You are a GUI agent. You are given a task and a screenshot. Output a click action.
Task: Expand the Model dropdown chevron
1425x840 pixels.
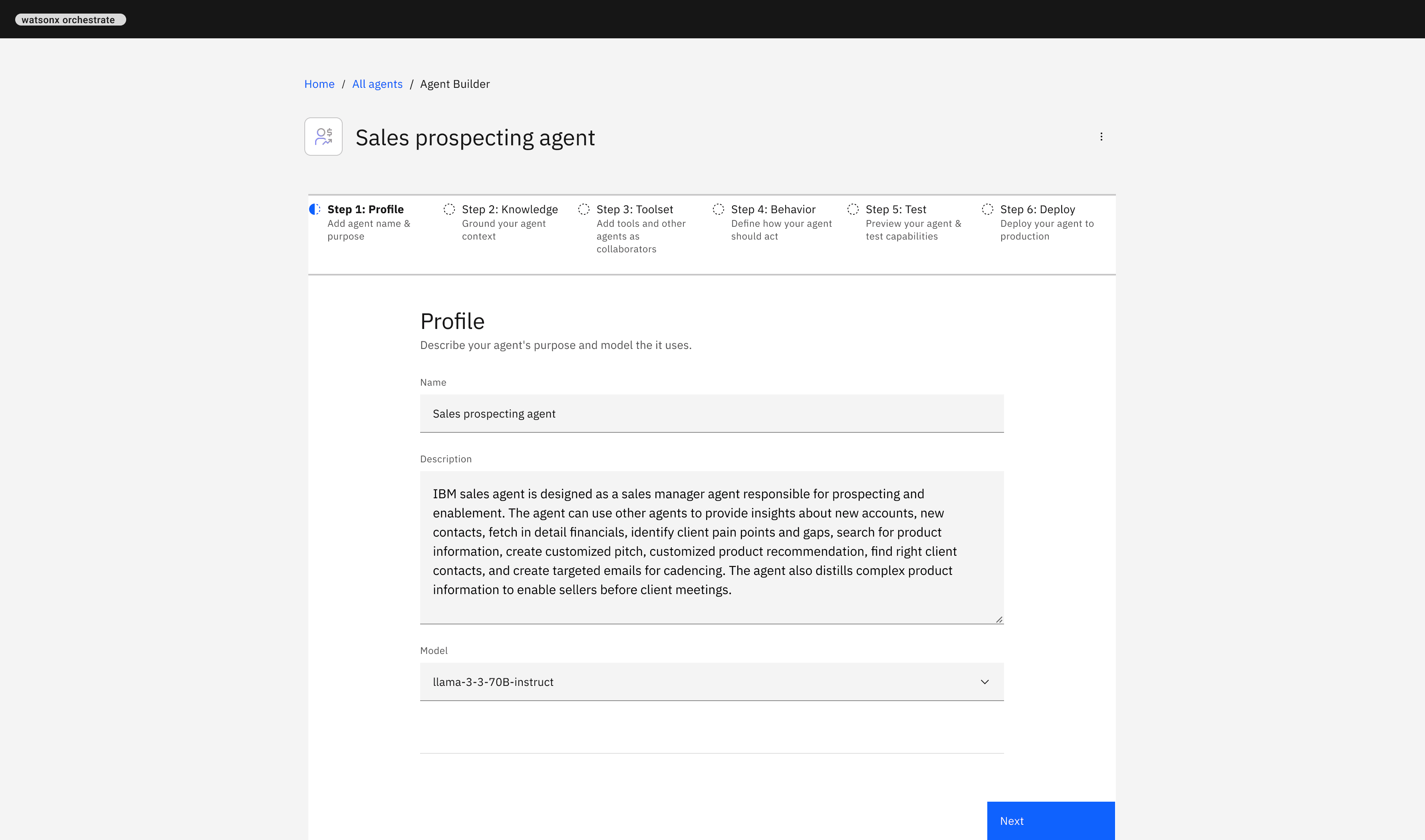(x=984, y=682)
